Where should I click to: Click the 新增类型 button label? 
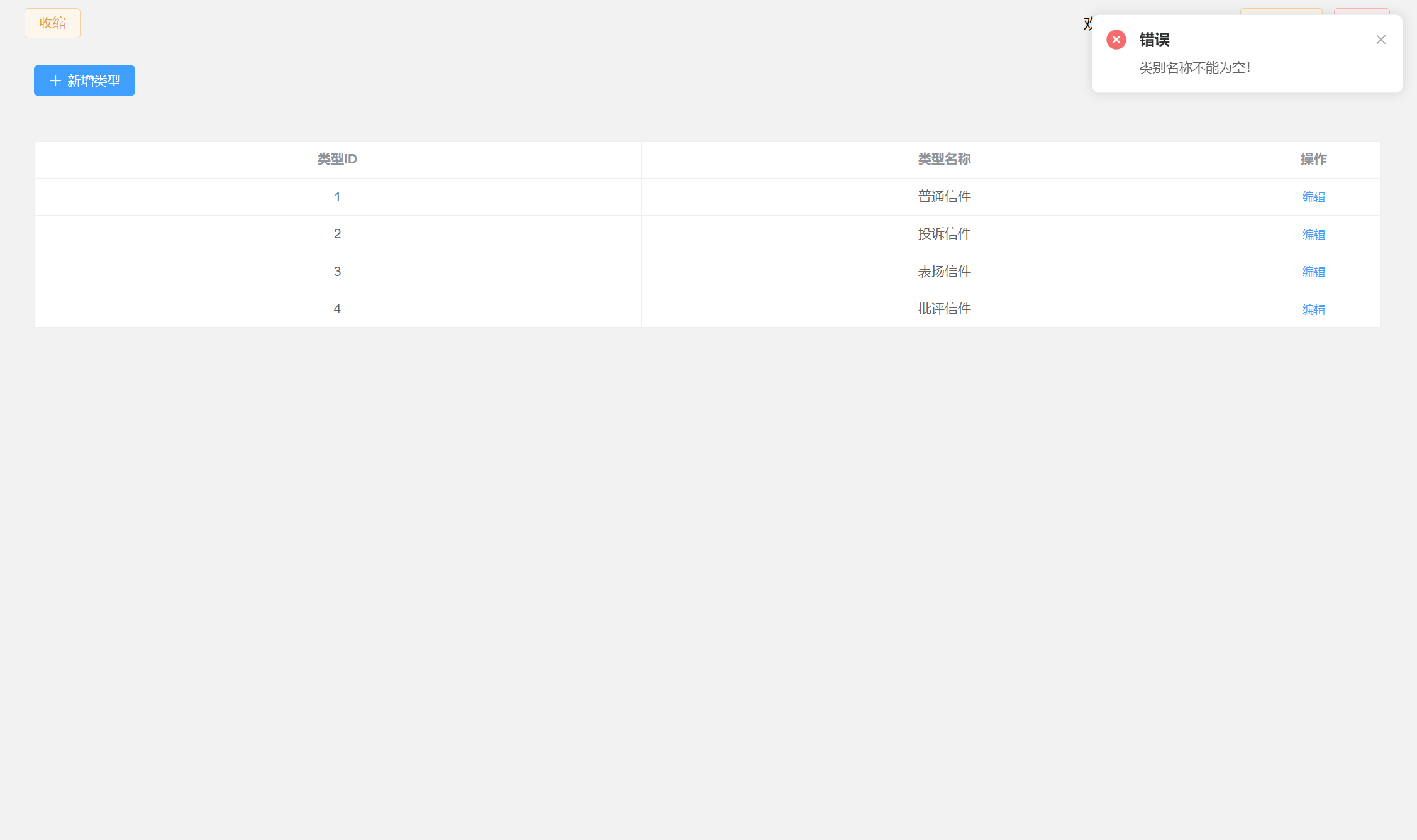pos(94,81)
